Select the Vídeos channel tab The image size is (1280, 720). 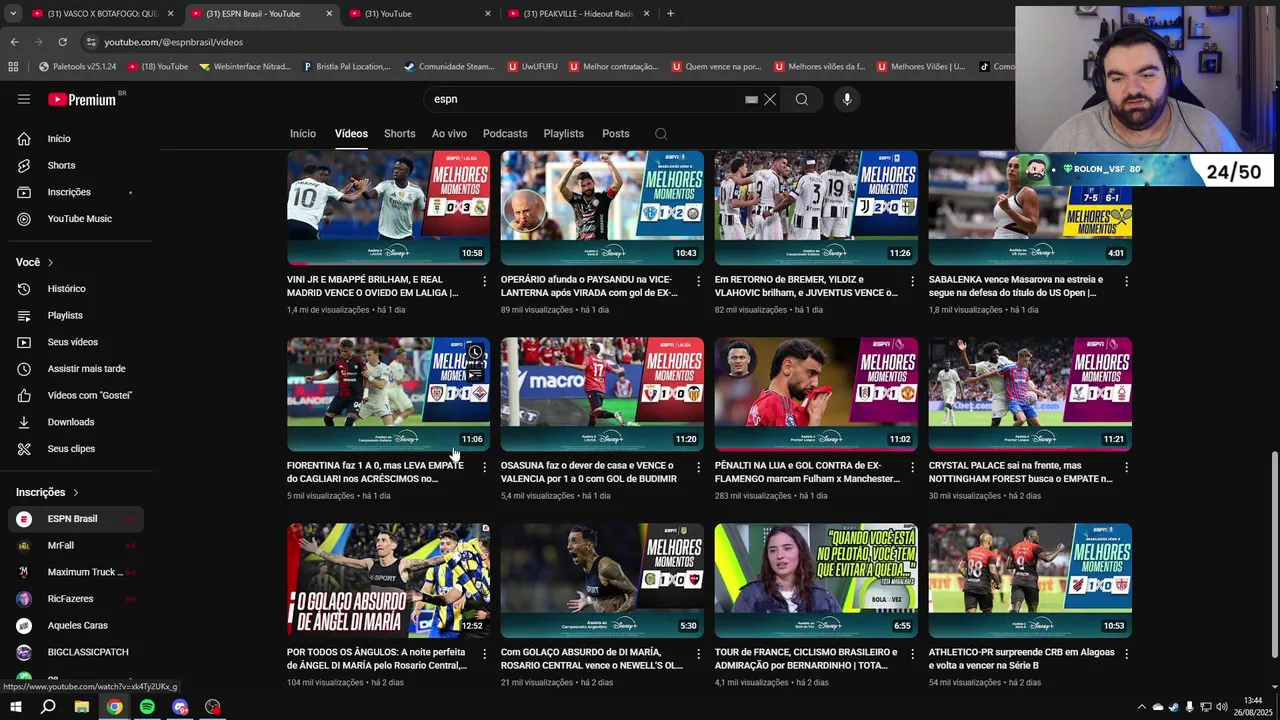point(351,134)
